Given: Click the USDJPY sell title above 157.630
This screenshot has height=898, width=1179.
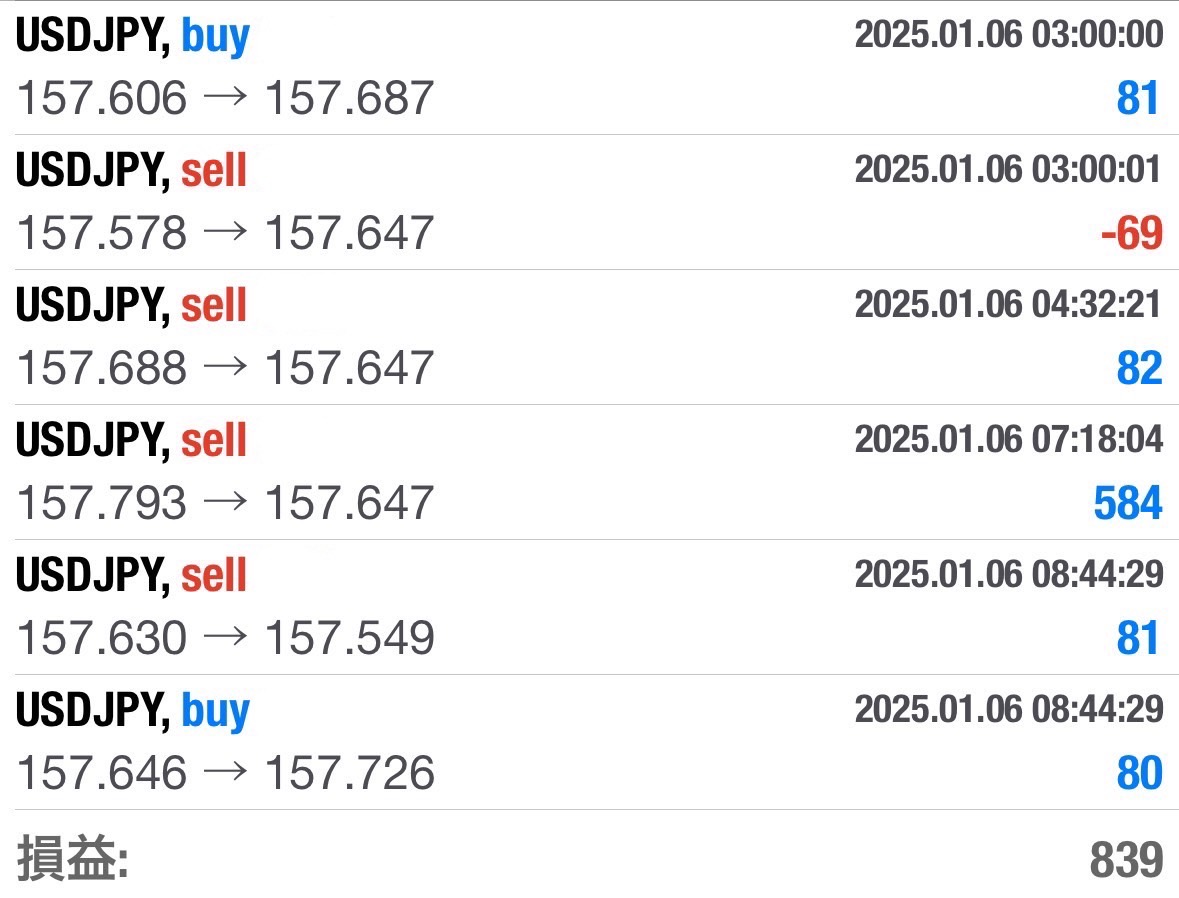Looking at the screenshot, I should tap(131, 576).
